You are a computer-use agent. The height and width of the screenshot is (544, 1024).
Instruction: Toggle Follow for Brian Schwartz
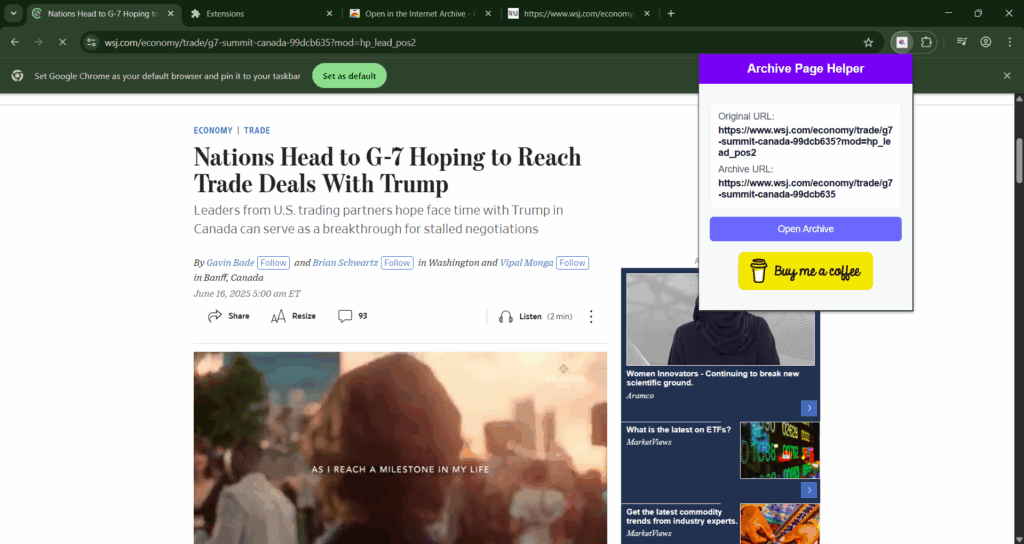tap(397, 263)
